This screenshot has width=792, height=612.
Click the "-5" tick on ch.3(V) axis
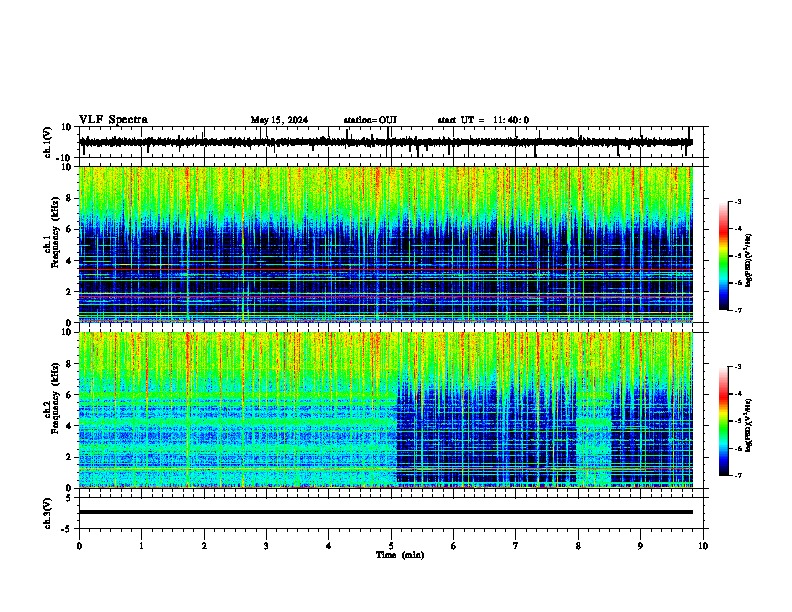pyautogui.click(x=67, y=529)
